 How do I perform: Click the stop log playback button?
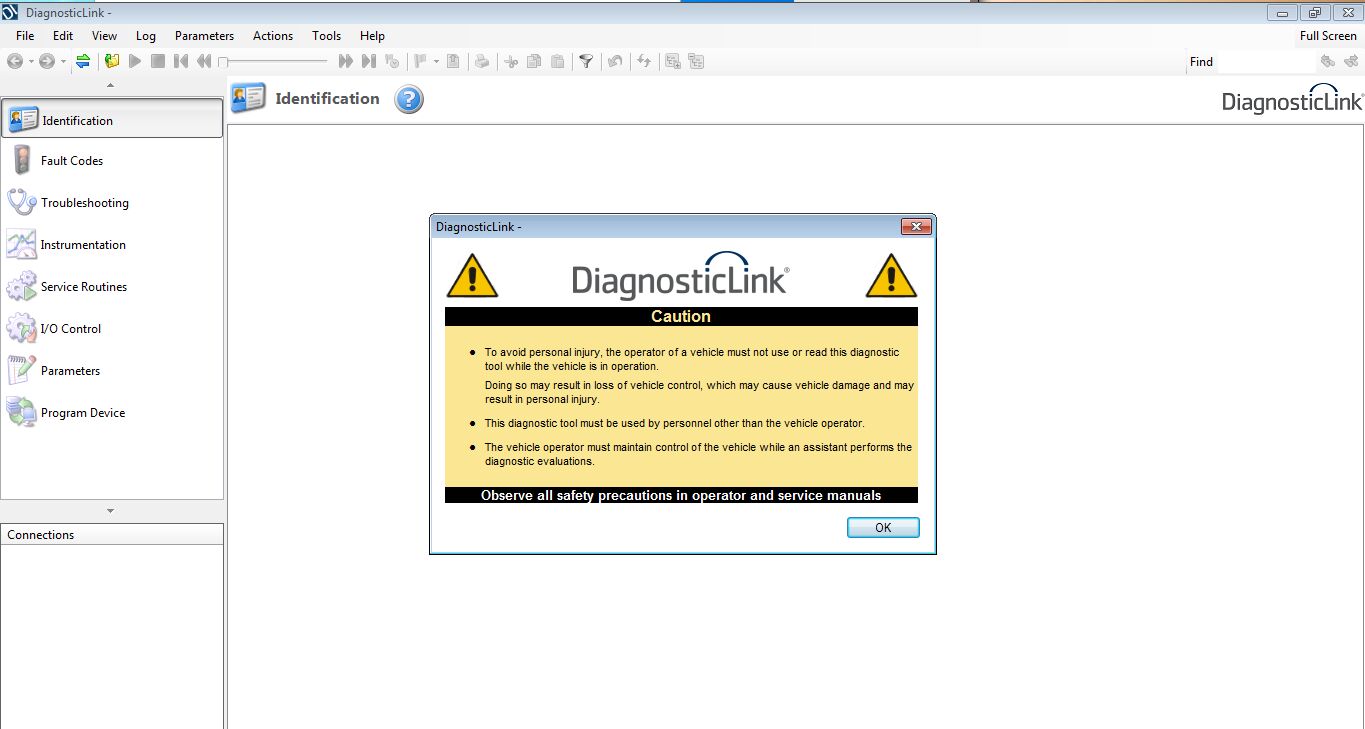coord(158,61)
